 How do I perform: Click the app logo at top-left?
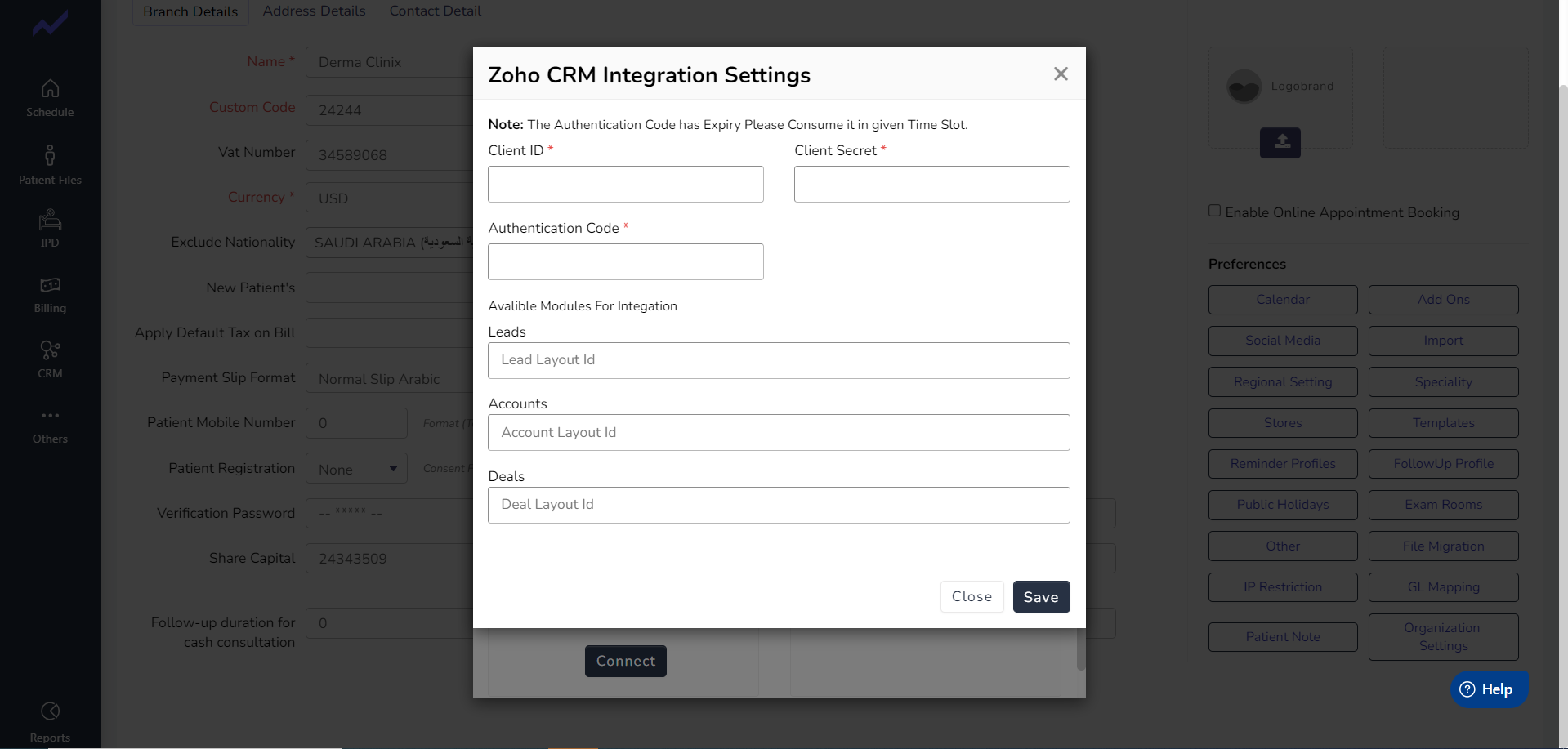pos(50,24)
